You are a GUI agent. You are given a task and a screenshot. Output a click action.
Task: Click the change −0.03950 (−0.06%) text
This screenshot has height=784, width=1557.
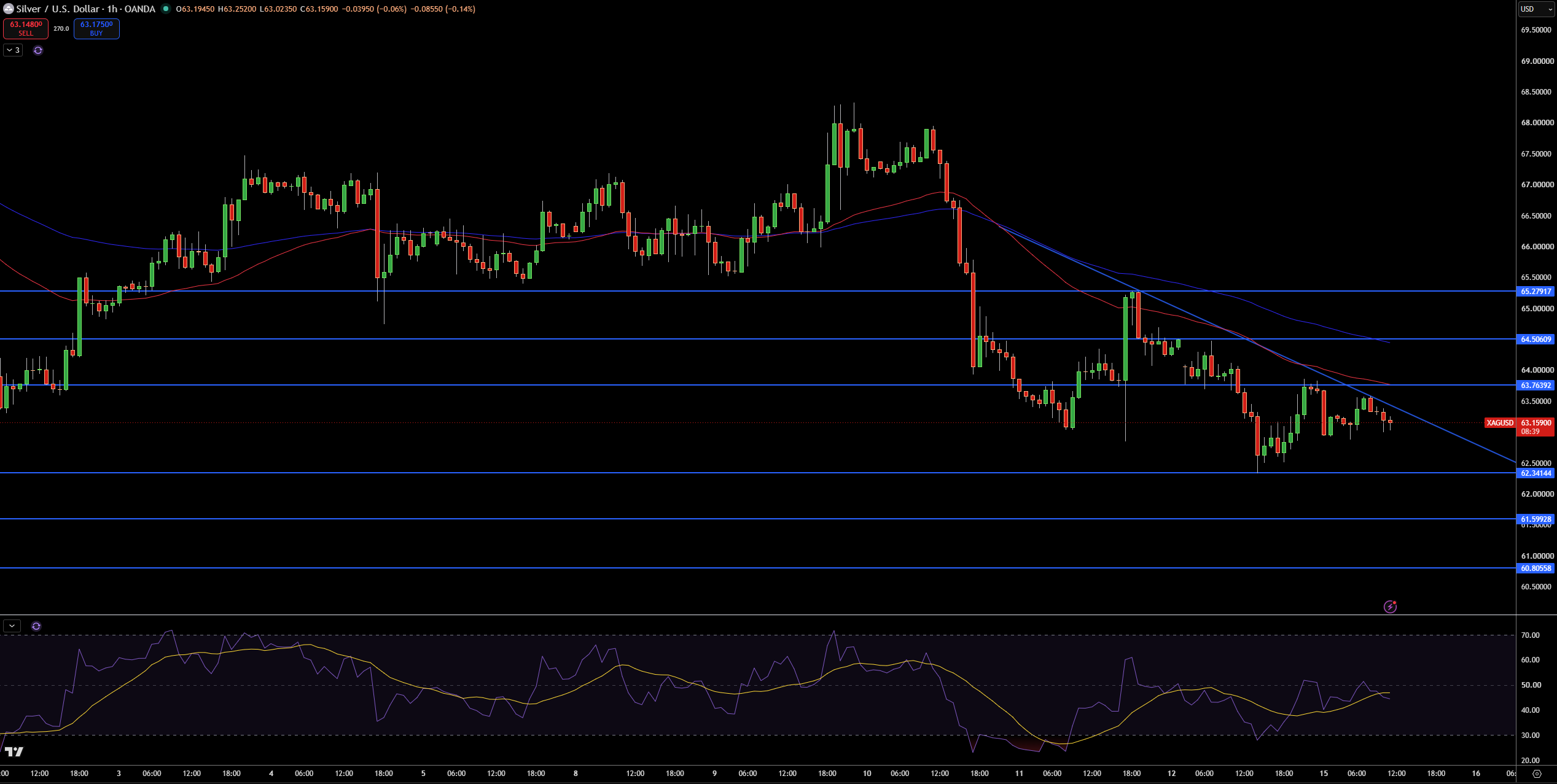374,9
